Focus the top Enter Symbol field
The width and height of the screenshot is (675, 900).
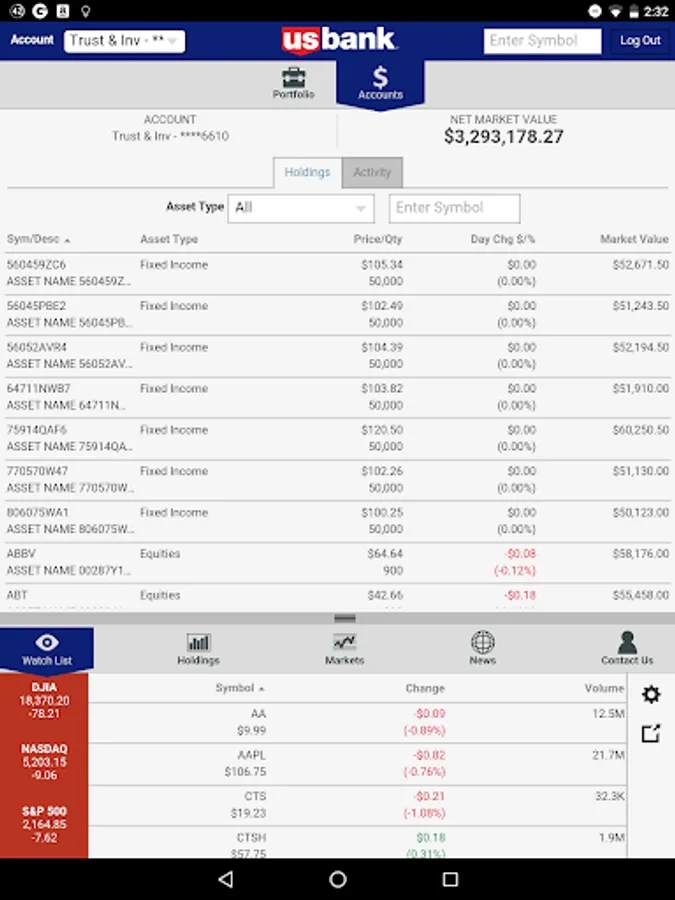542,41
